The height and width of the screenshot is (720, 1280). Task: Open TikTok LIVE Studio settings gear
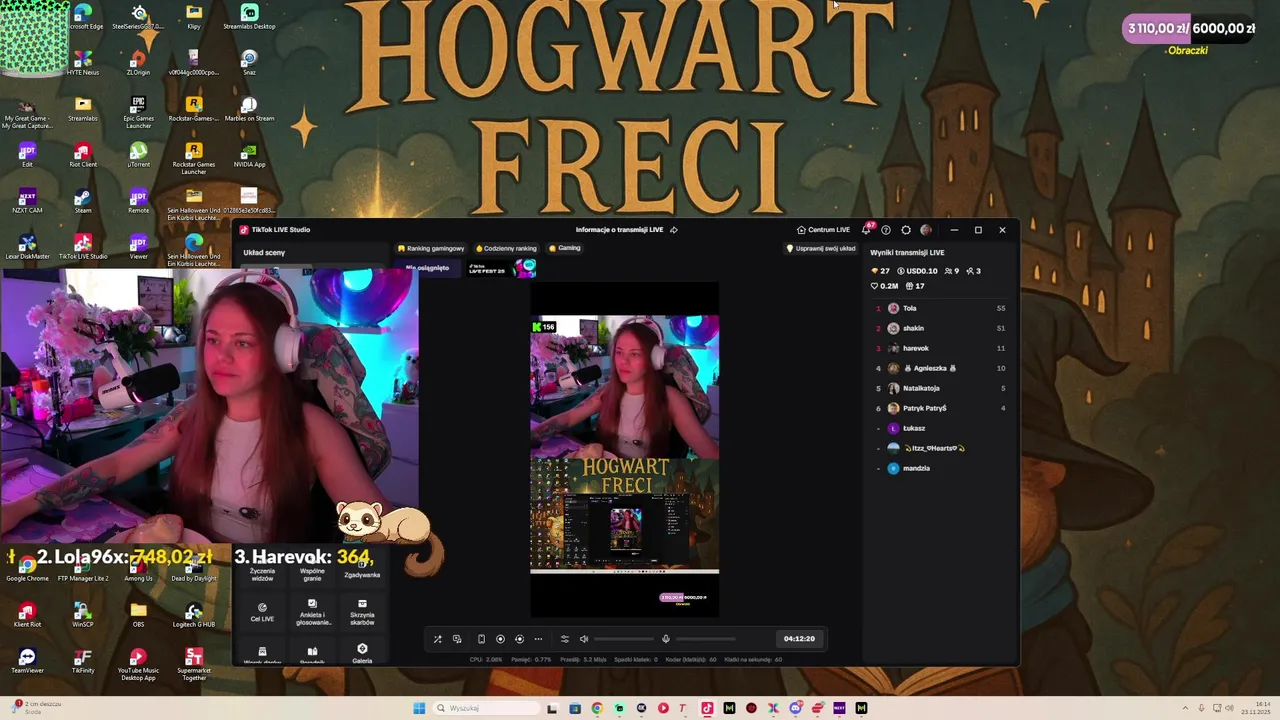point(906,230)
